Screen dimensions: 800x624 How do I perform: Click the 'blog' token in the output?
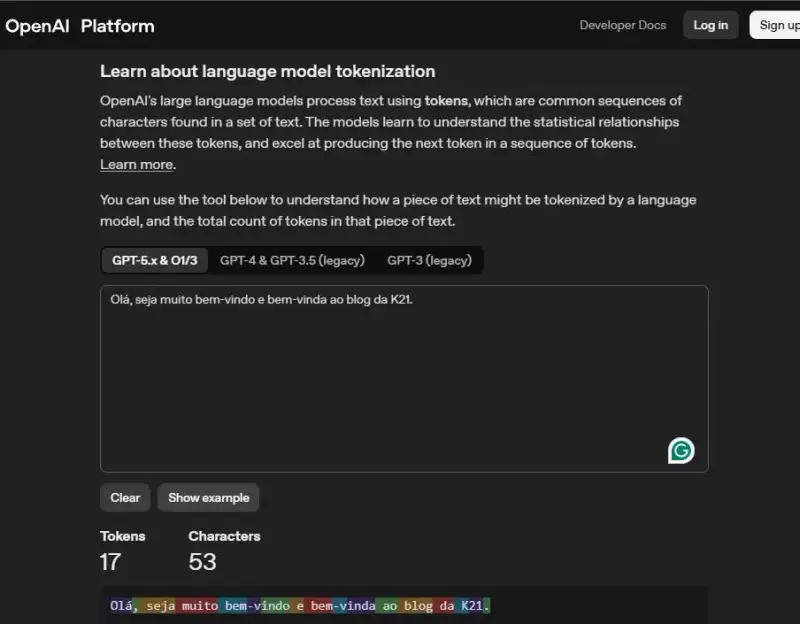(x=415, y=606)
